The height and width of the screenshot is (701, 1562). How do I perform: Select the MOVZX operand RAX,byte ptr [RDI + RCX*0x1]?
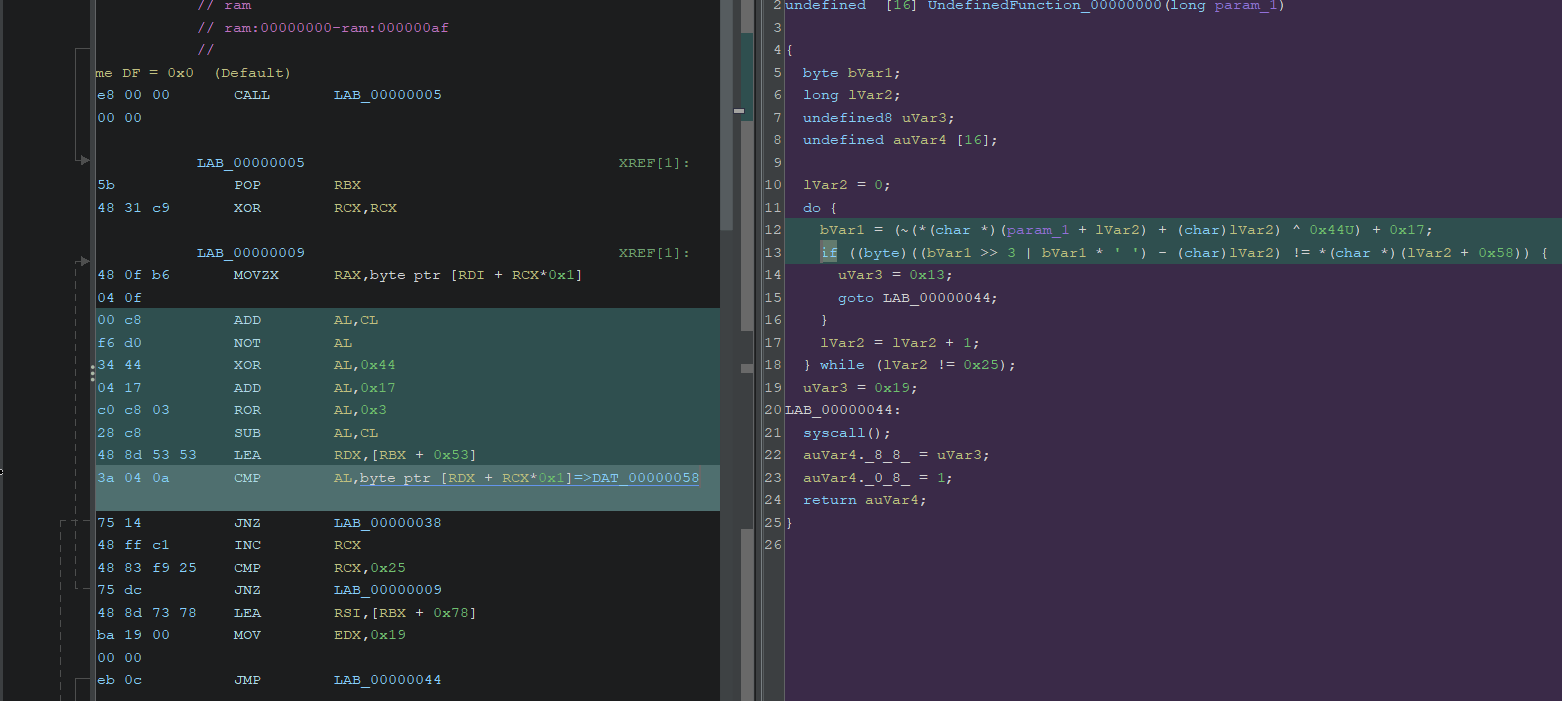(458, 275)
